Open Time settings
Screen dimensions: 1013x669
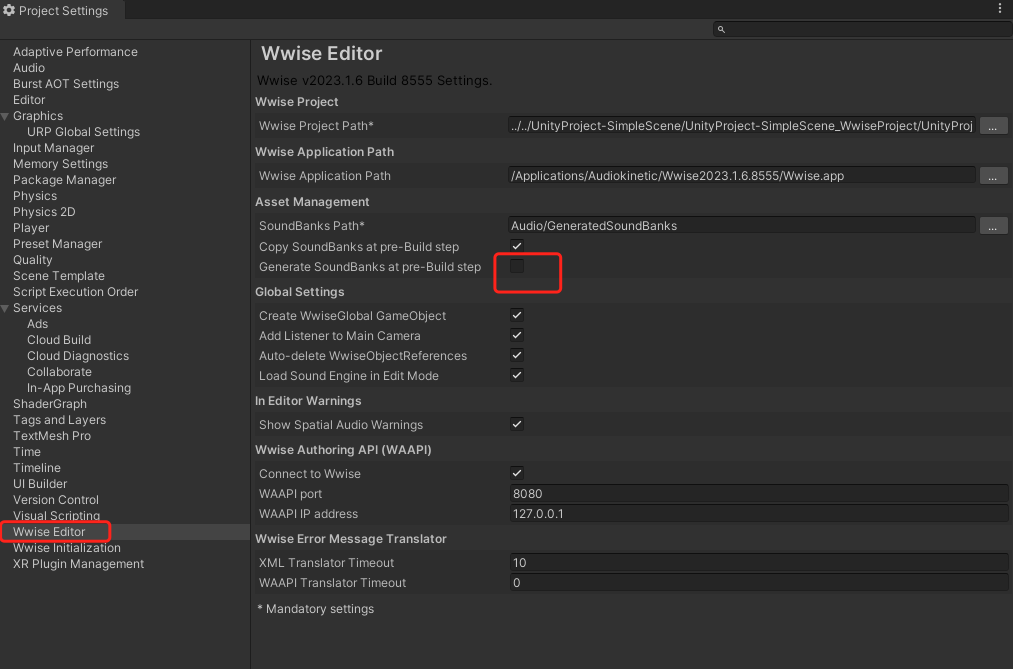(x=26, y=452)
